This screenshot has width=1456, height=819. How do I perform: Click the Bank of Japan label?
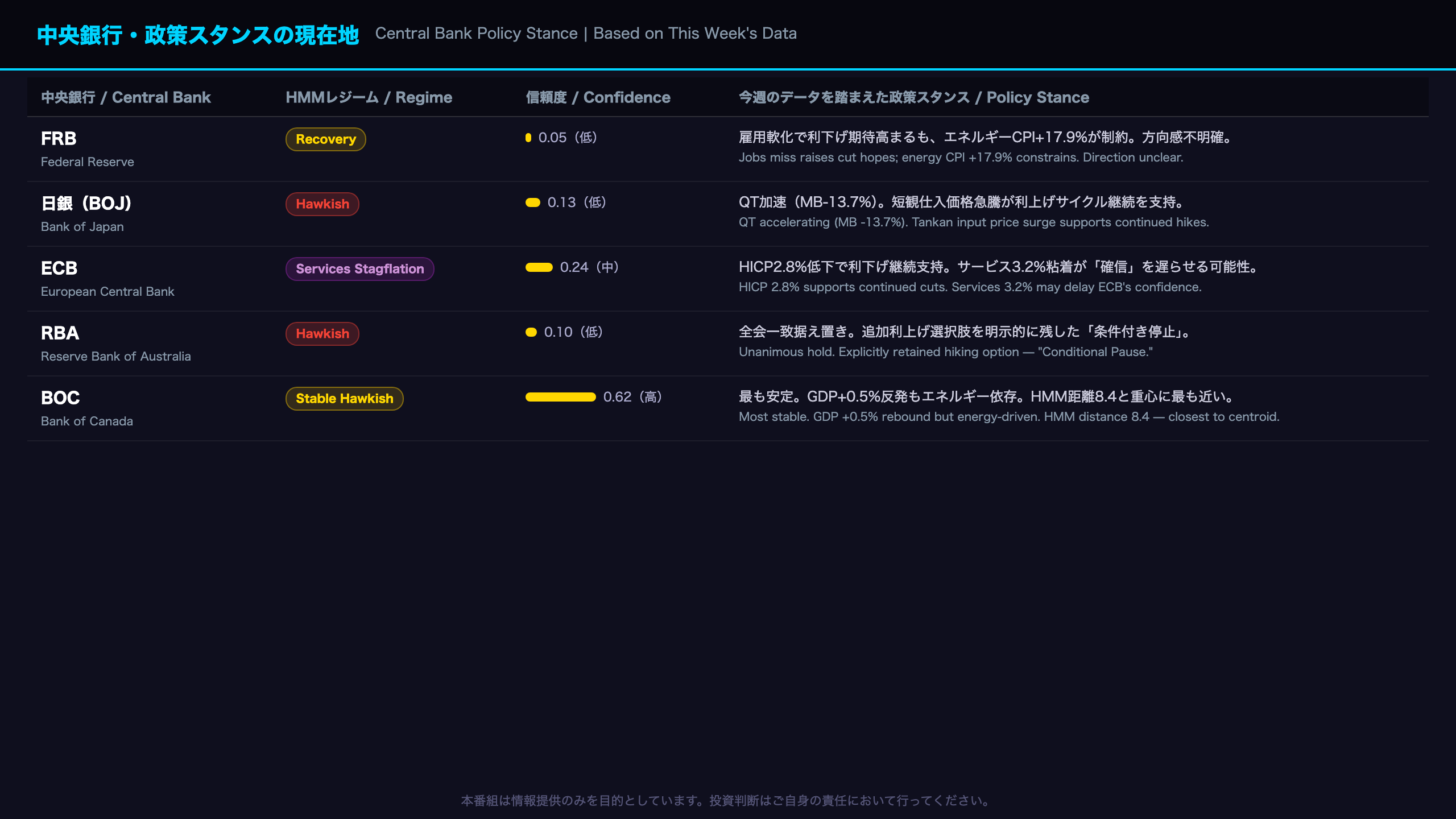(82, 226)
